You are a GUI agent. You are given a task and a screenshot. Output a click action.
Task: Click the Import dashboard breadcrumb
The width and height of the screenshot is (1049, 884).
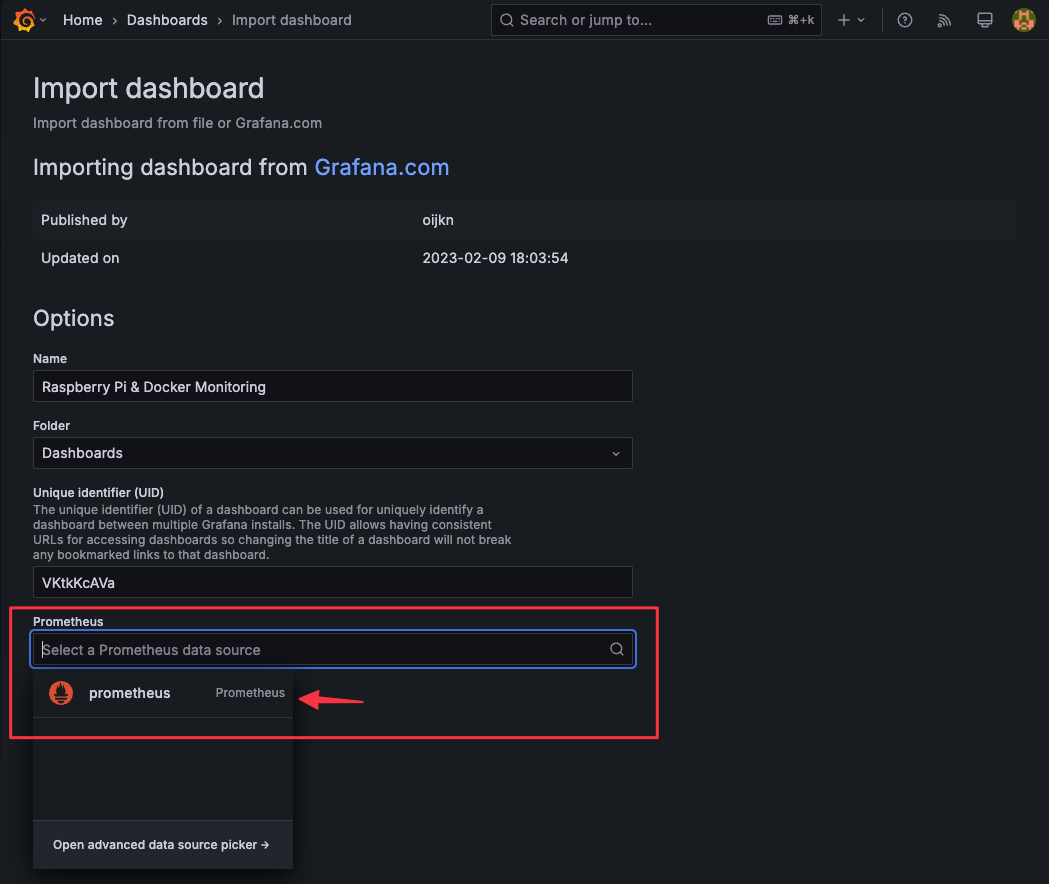tap(291, 20)
